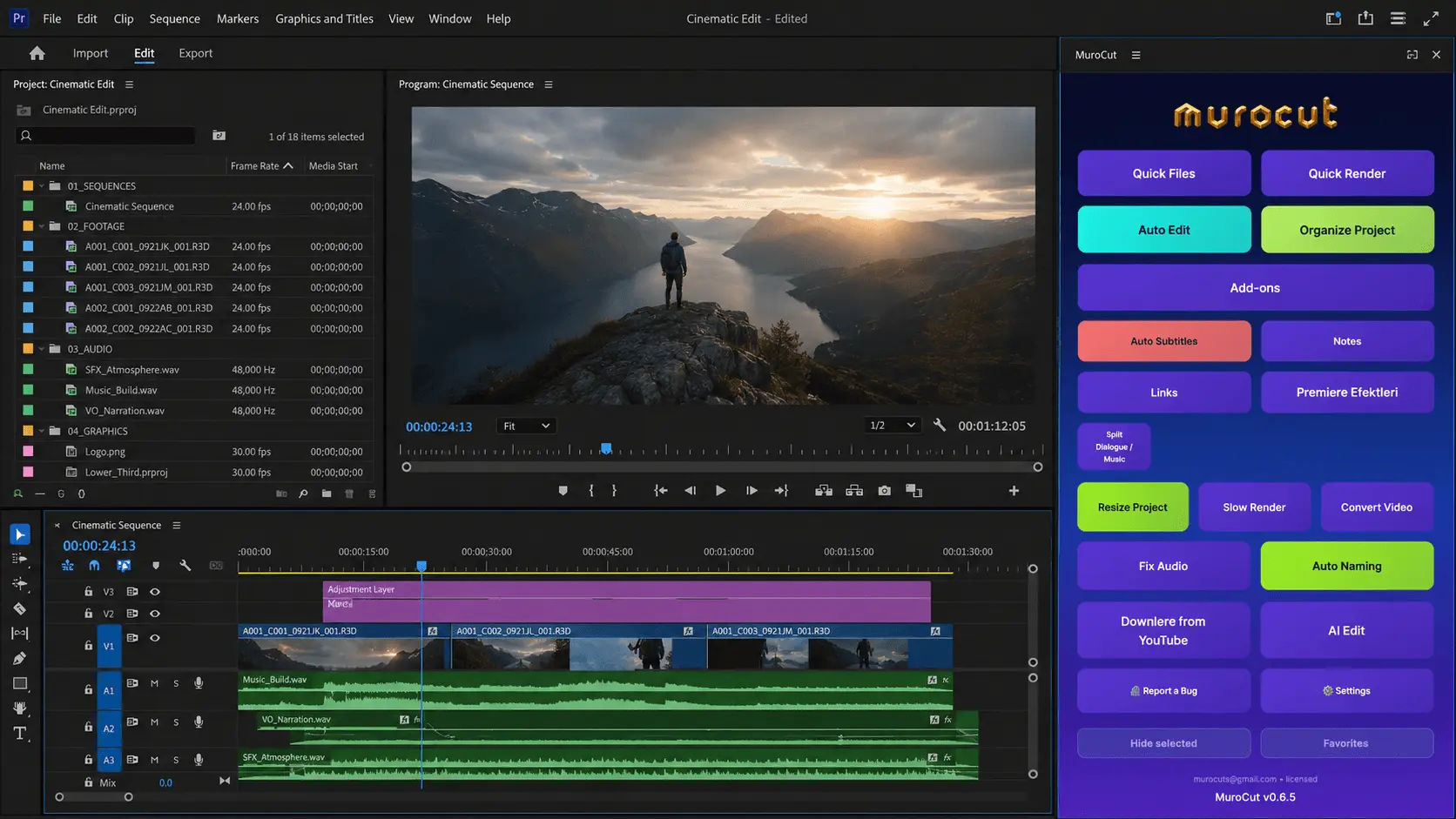Select the Ripple Edit tool
Image resolution: width=1456 pixels, height=819 pixels.
click(20, 584)
